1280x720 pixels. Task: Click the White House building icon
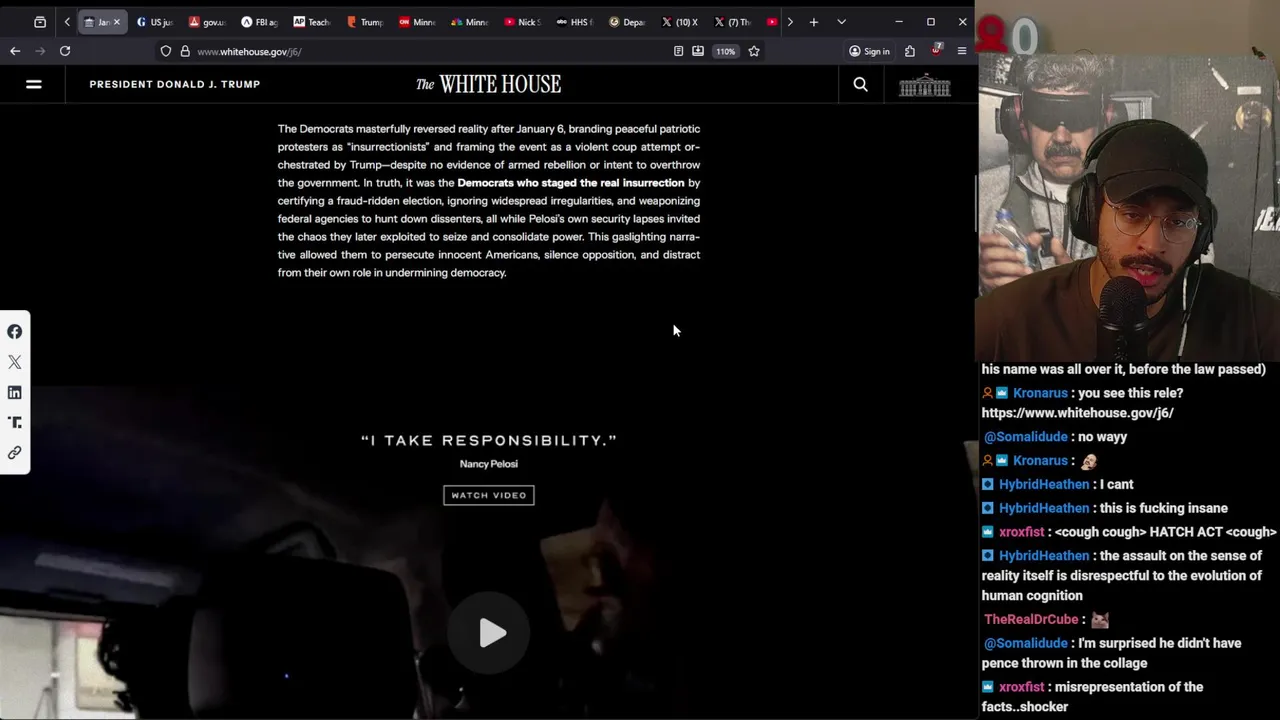925,86
